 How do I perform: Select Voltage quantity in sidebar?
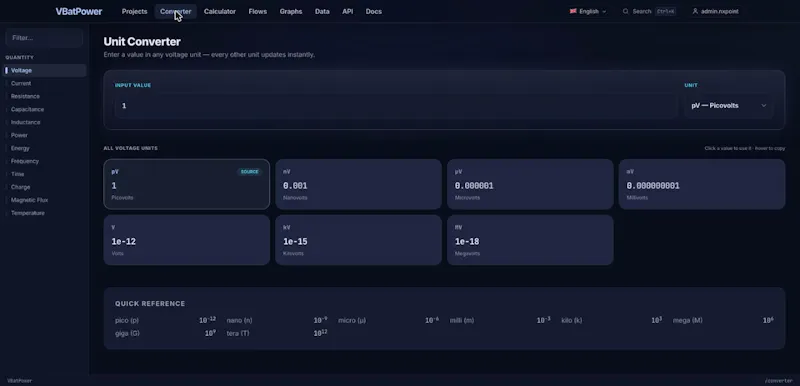pos(45,70)
